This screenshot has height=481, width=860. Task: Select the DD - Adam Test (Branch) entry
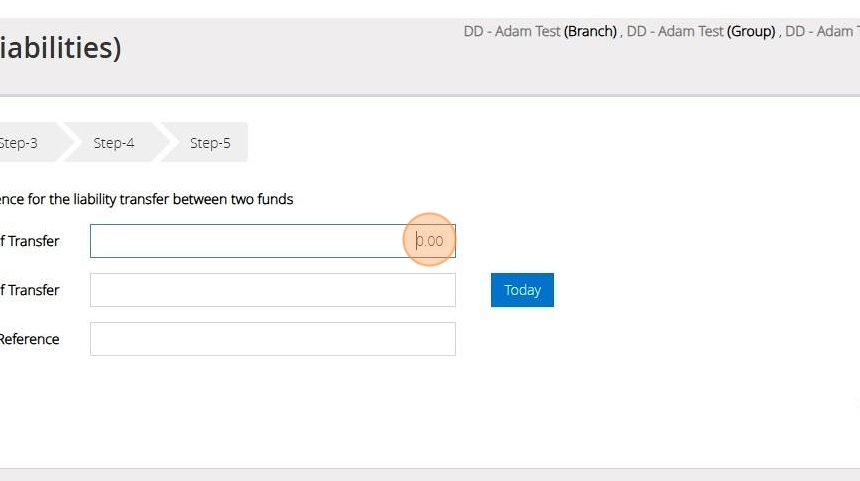539,32
